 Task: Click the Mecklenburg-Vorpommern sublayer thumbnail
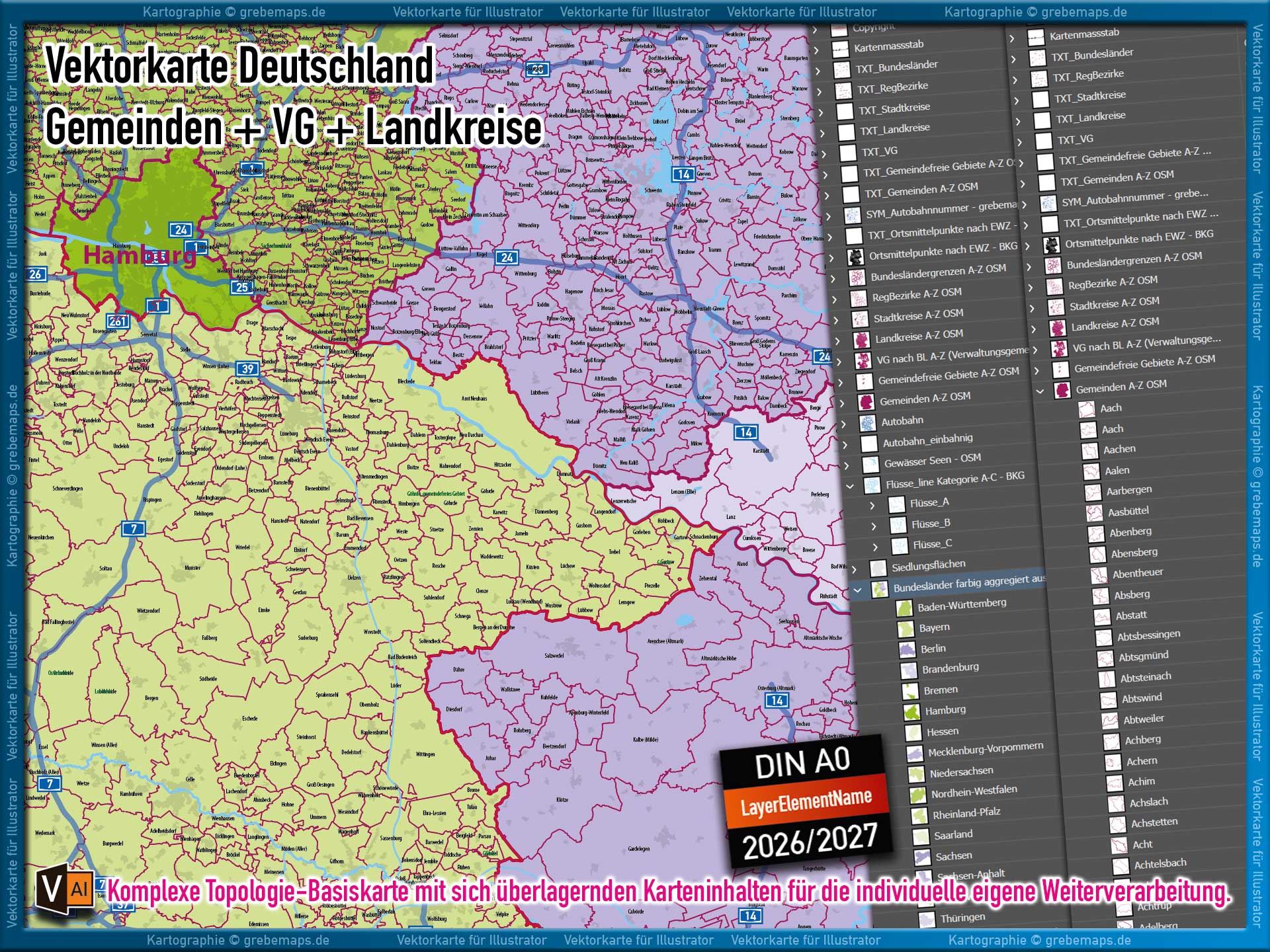(x=915, y=754)
